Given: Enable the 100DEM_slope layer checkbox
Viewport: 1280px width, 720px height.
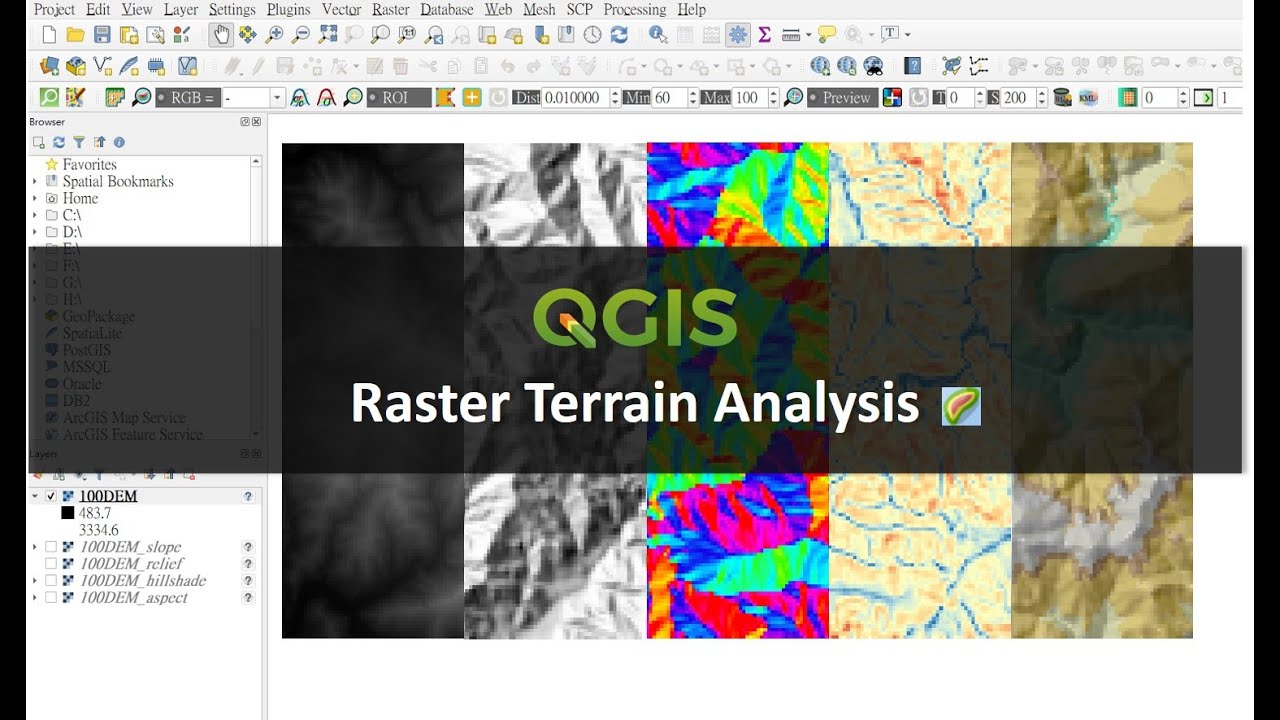Looking at the screenshot, I should [x=51, y=547].
